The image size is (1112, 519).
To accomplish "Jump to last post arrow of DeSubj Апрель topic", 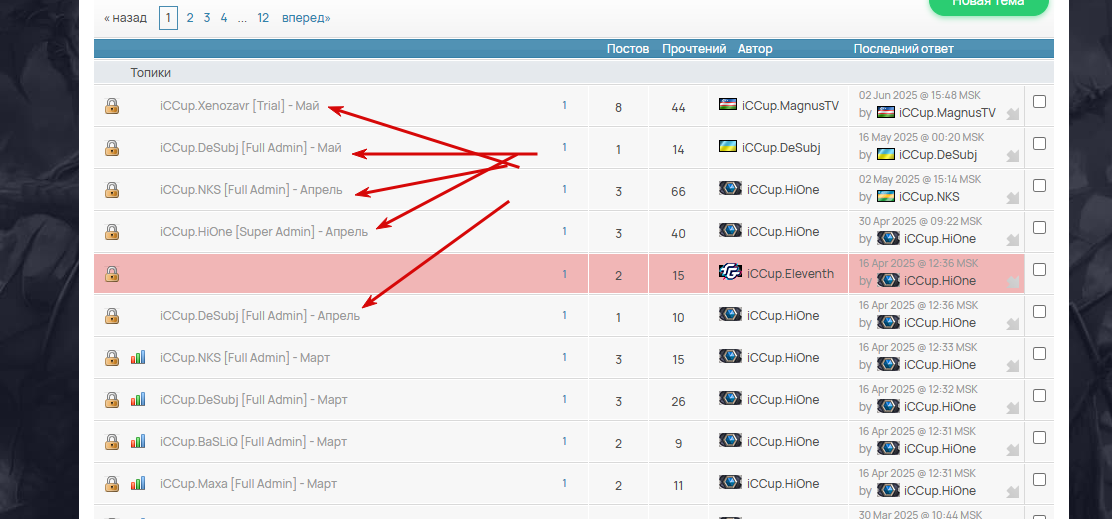I will point(1013,323).
